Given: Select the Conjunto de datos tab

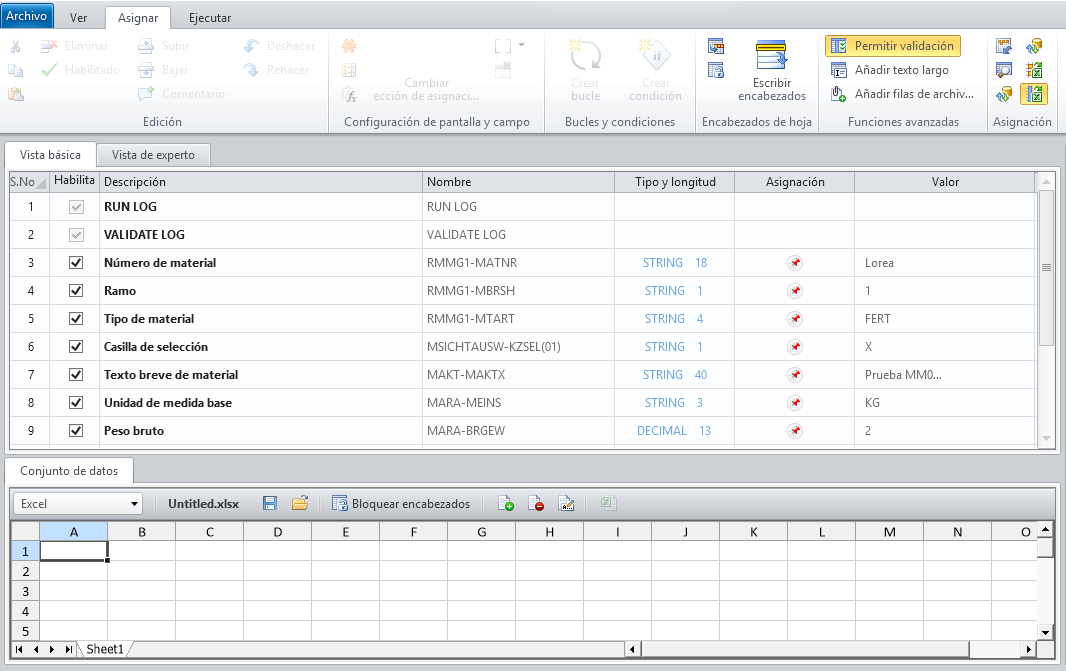Looking at the screenshot, I should pyautogui.click(x=69, y=470).
